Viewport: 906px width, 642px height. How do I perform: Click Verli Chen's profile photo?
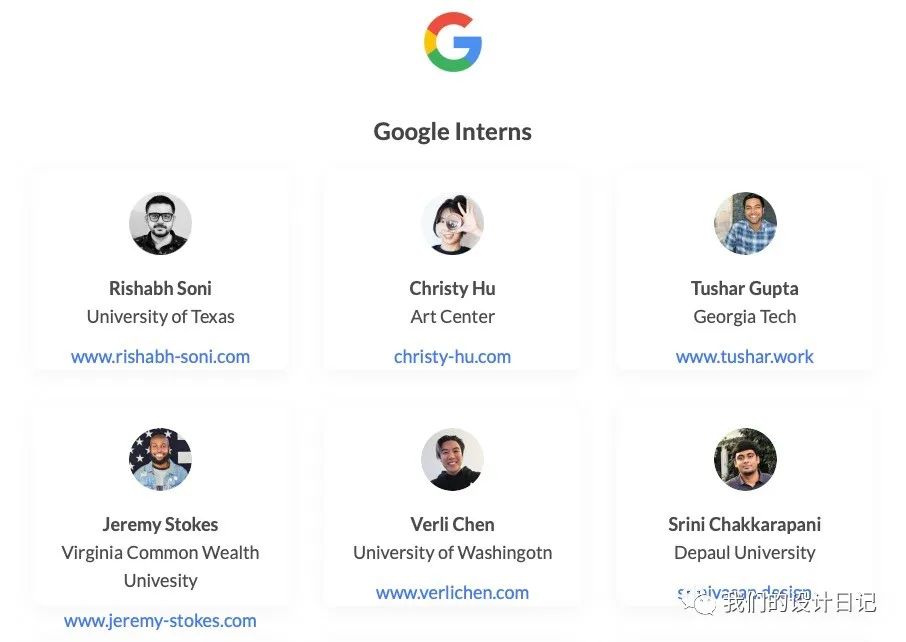(452, 459)
